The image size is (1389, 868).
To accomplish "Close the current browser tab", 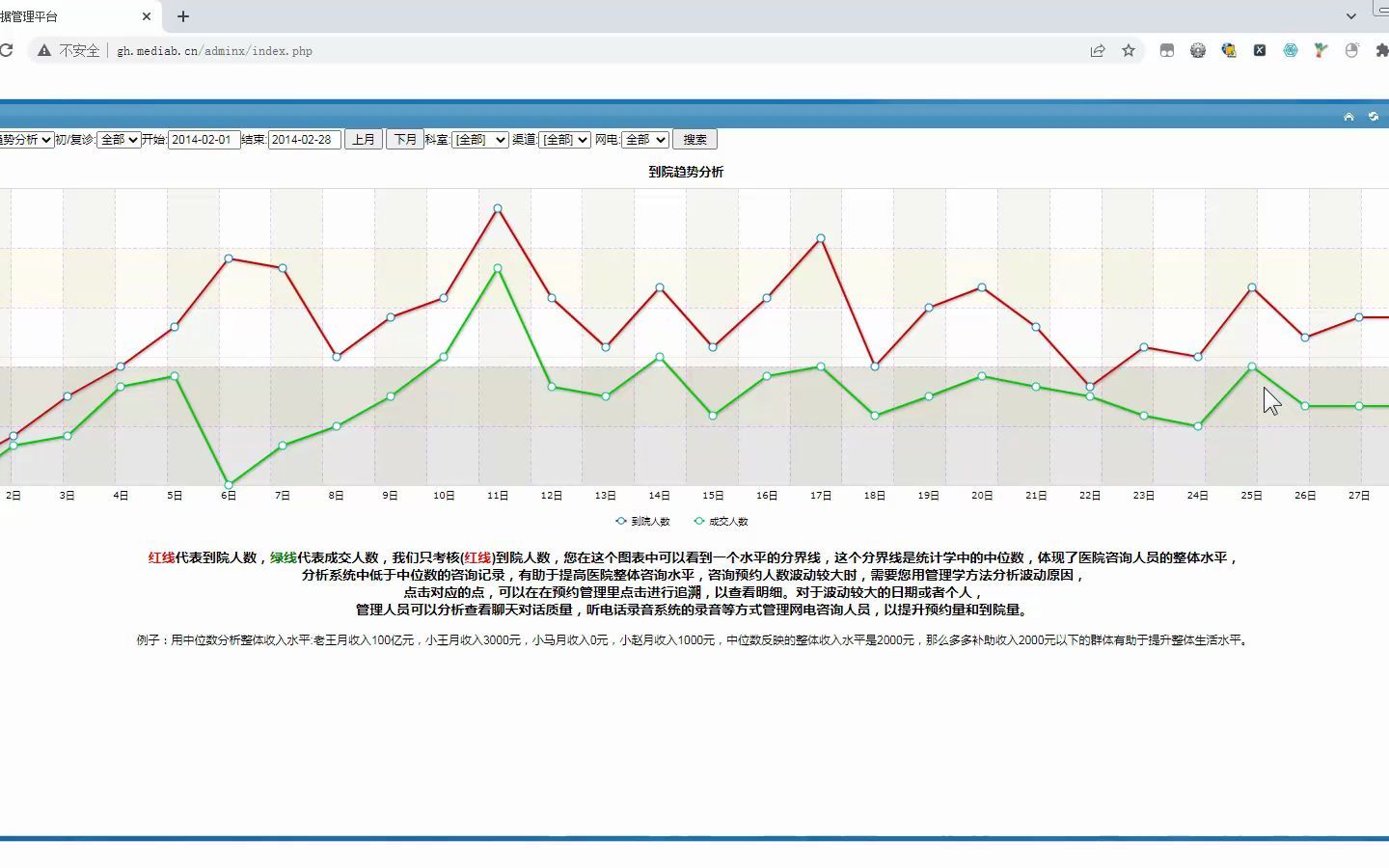I will (147, 16).
